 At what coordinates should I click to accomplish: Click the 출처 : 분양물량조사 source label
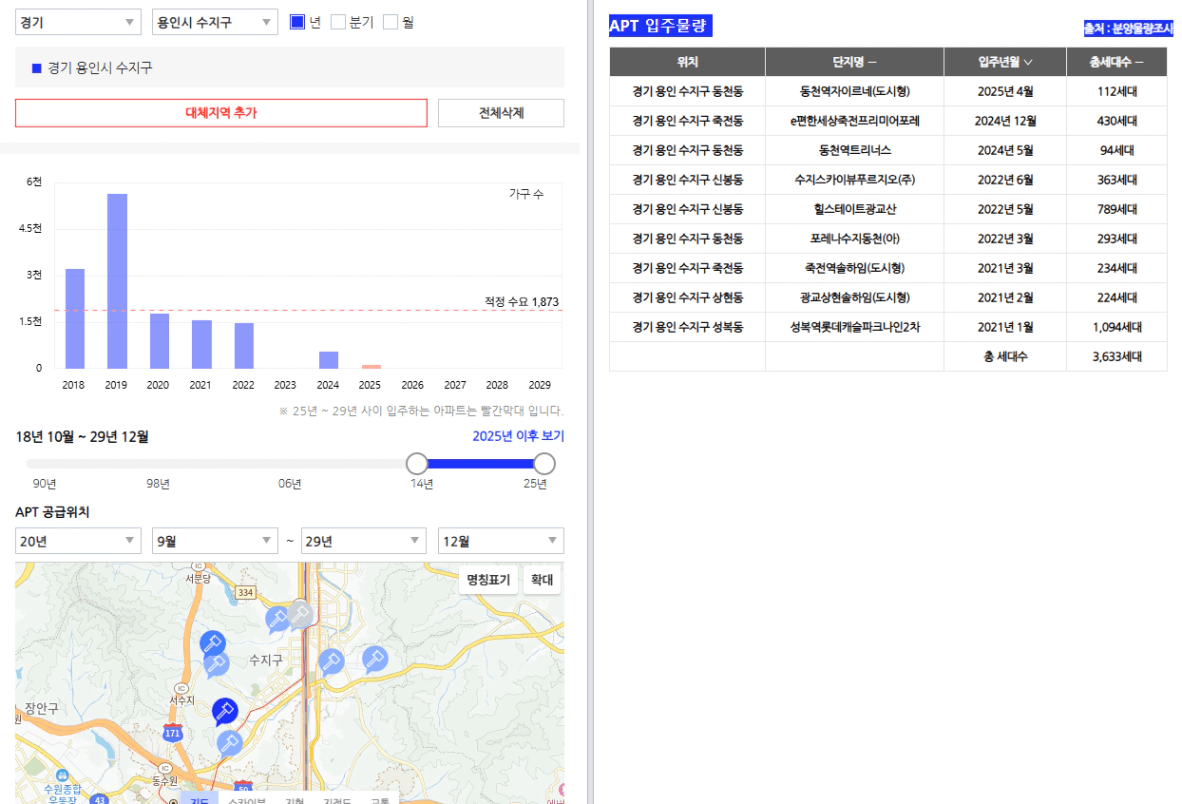point(1128,28)
